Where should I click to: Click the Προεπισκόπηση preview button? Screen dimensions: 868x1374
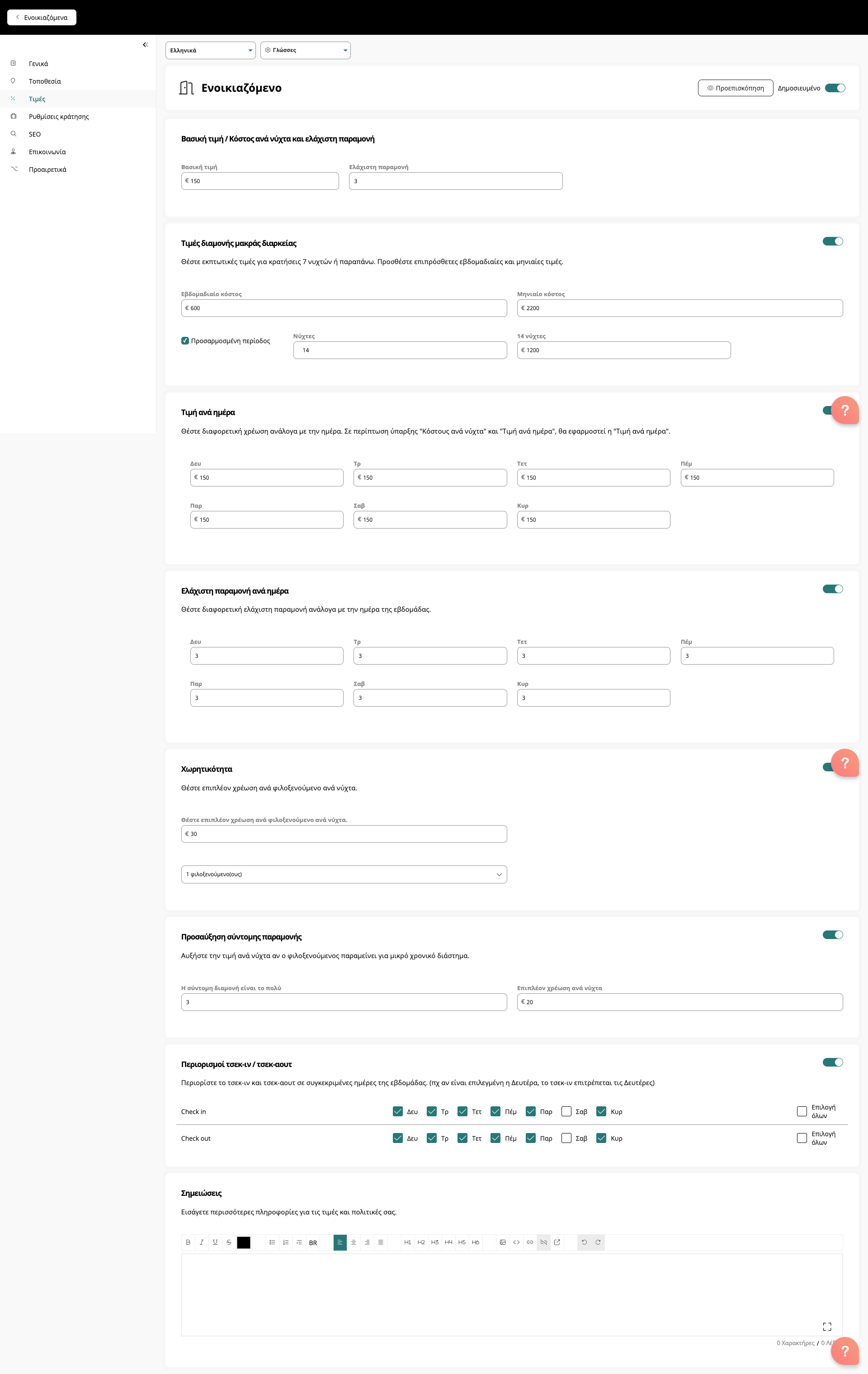[735, 88]
